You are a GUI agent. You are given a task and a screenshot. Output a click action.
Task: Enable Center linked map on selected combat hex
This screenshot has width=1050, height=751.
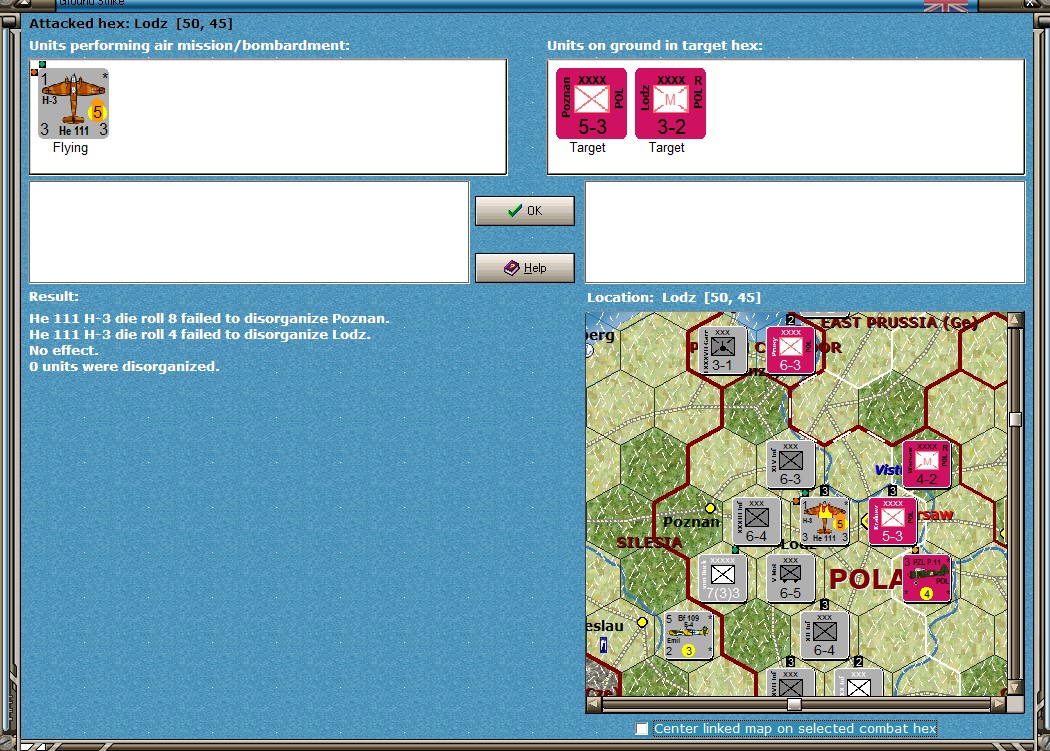pyautogui.click(x=642, y=728)
